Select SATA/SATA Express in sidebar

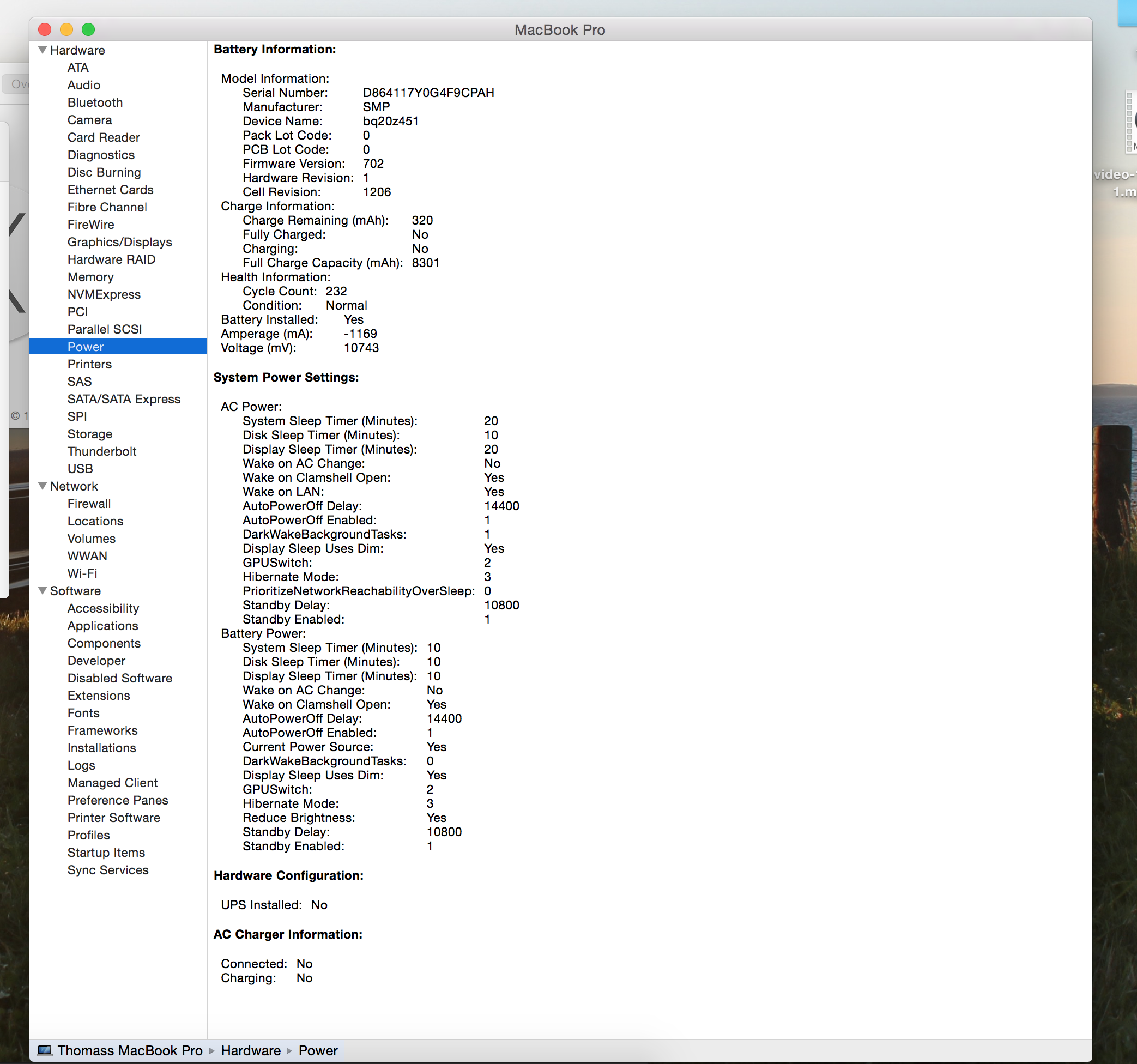pyautogui.click(x=124, y=398)
